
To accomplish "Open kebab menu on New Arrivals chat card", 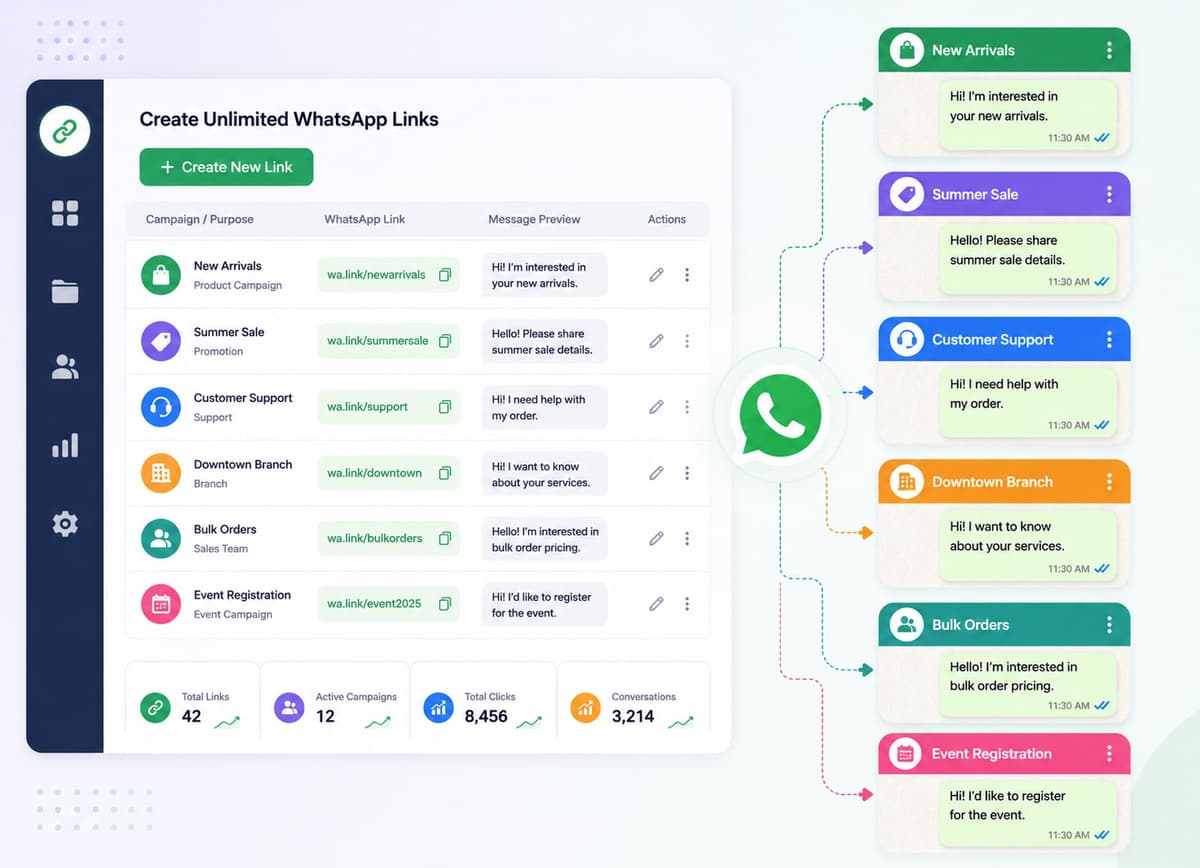I will [x=1109, y=50].
